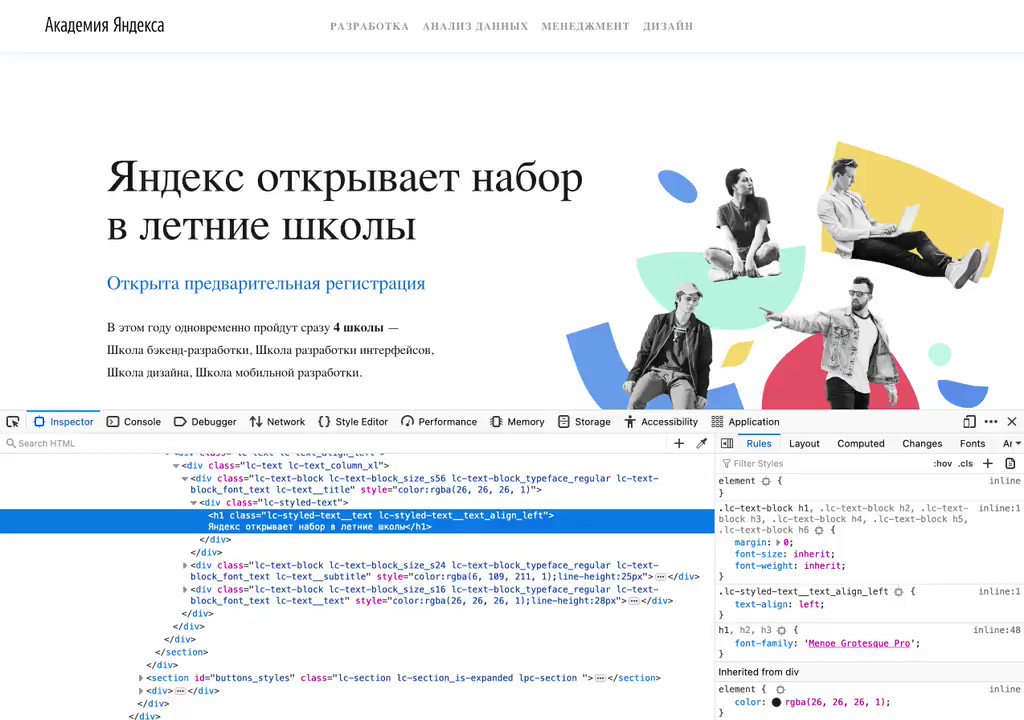Open the РАЗРАБОТКА navigation link
Viewport: 1024px width, 720px height.
click(x=369, y=26)
